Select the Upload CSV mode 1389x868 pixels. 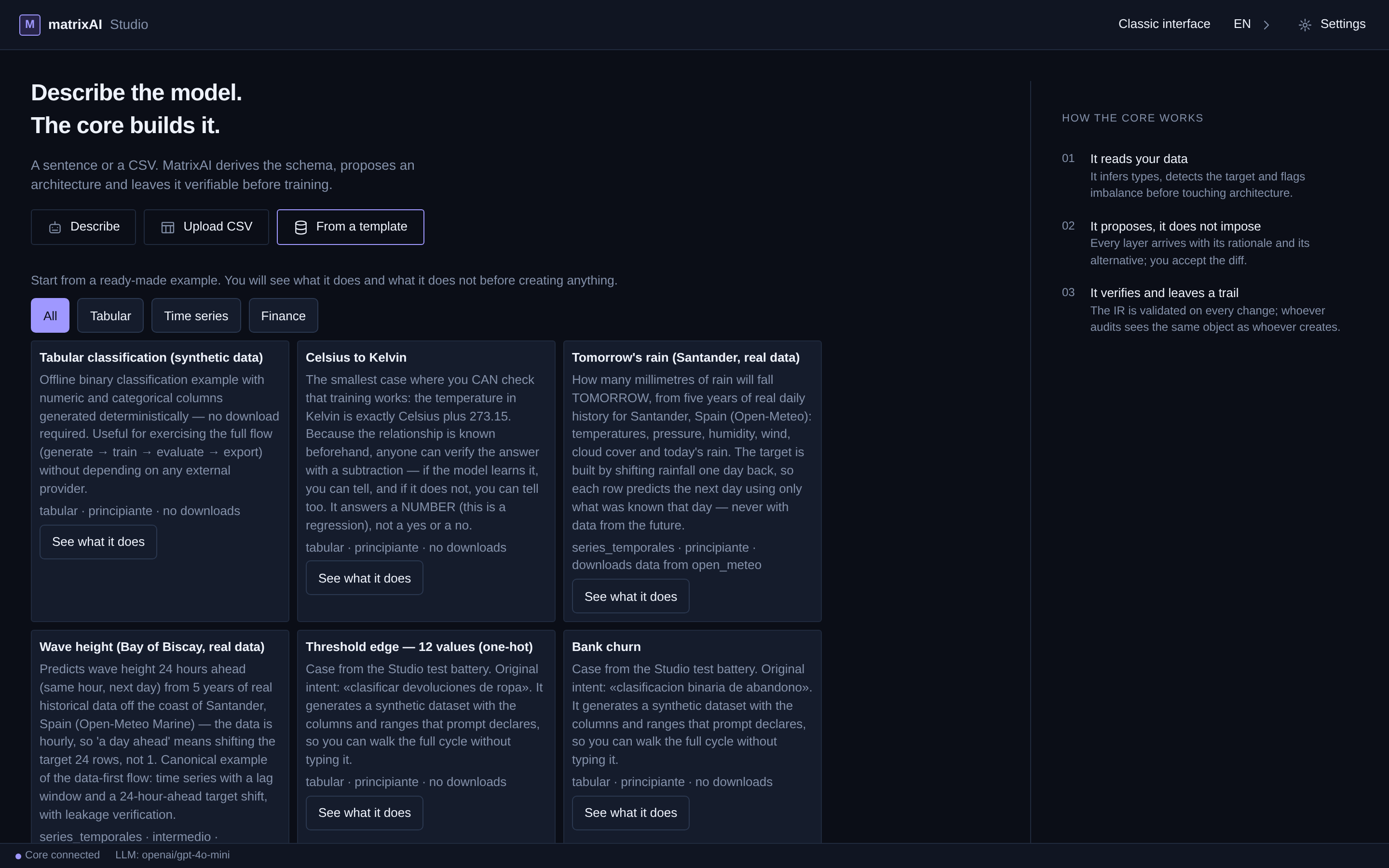pyautogui.click(x=206, y=227)
